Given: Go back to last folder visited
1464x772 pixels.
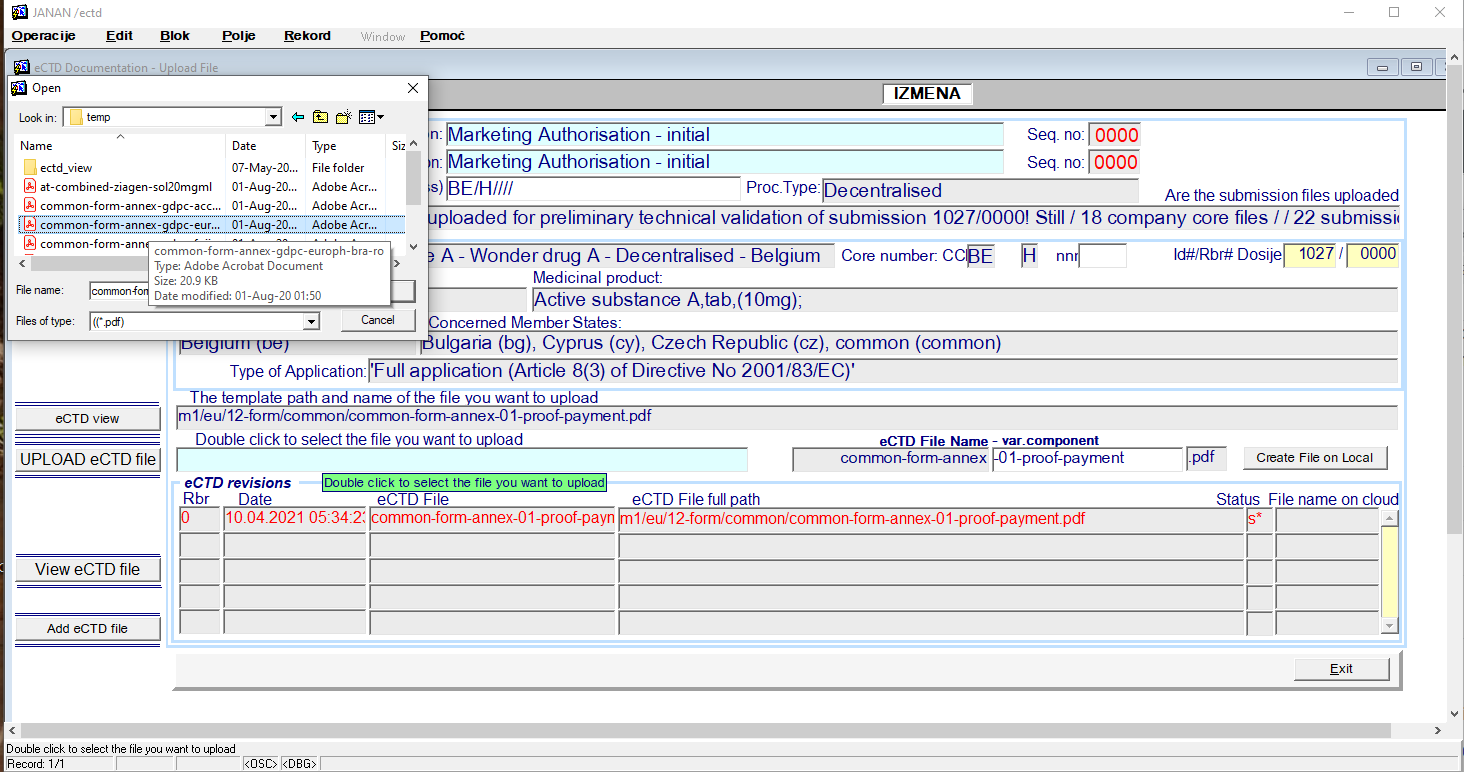Looking at the screenshot, I should pos(298,118).
